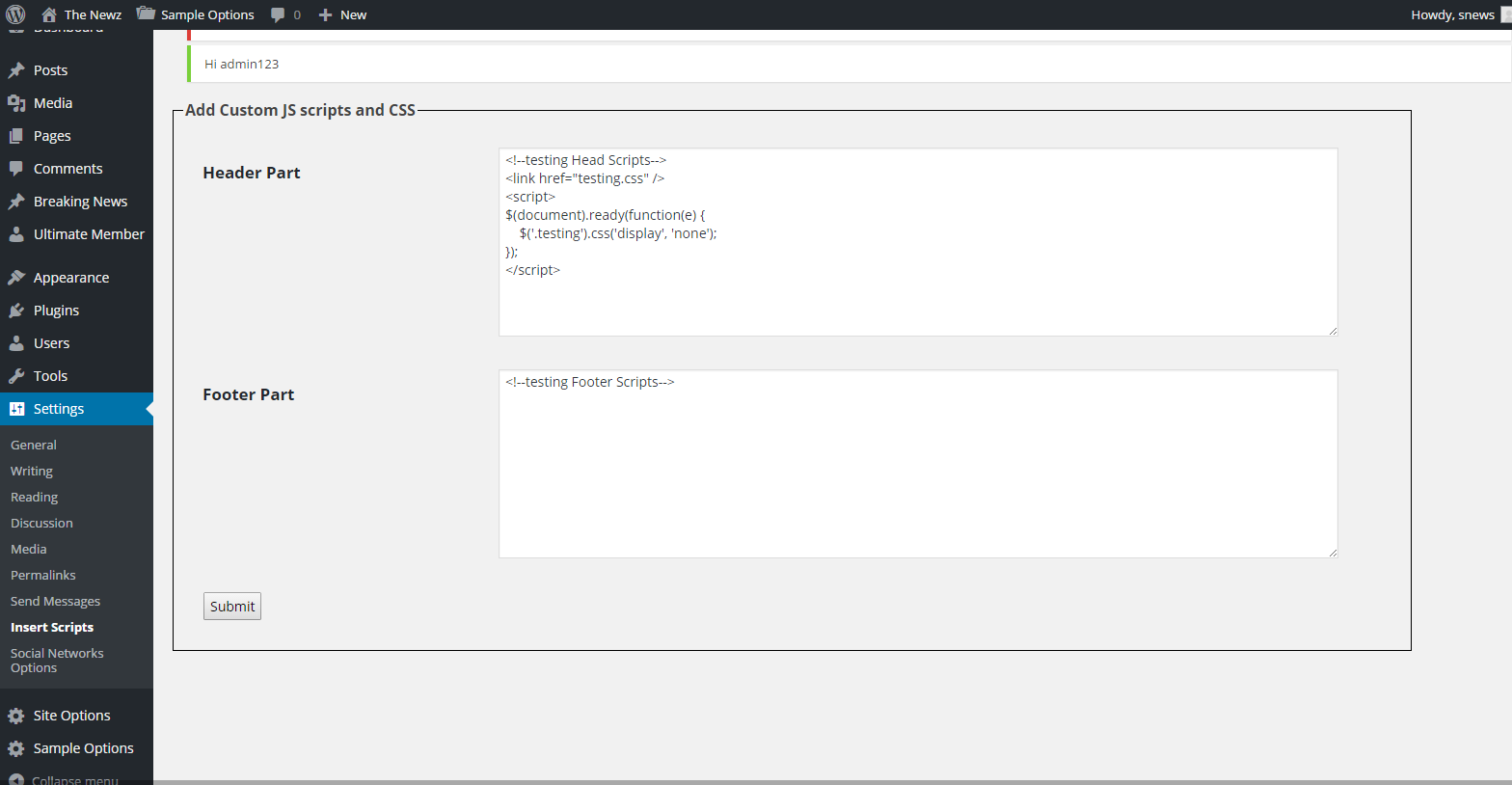Click the Settings sliders icon
The width and height of the screenshot is (1512, 785).
click(16, 409)
